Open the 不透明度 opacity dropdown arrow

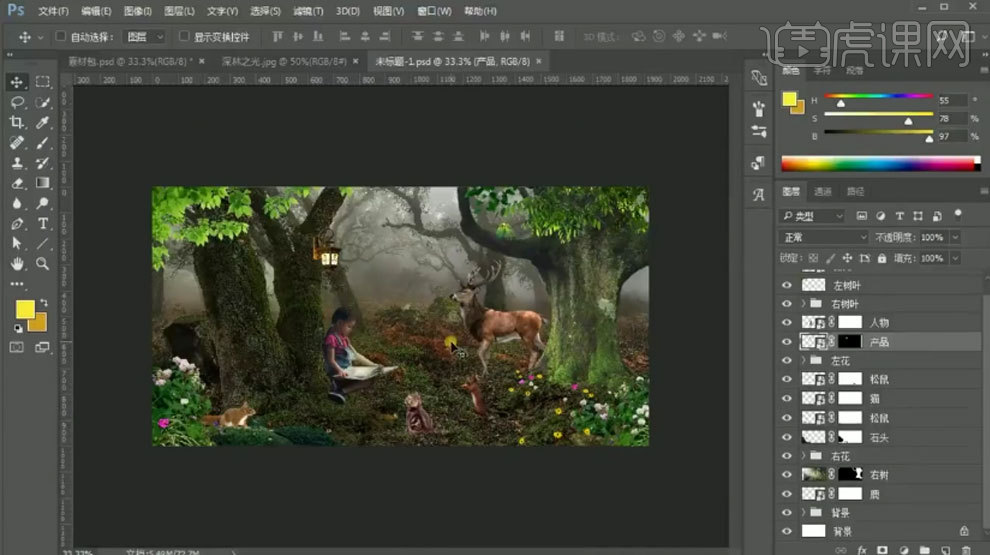pos(955,237)
